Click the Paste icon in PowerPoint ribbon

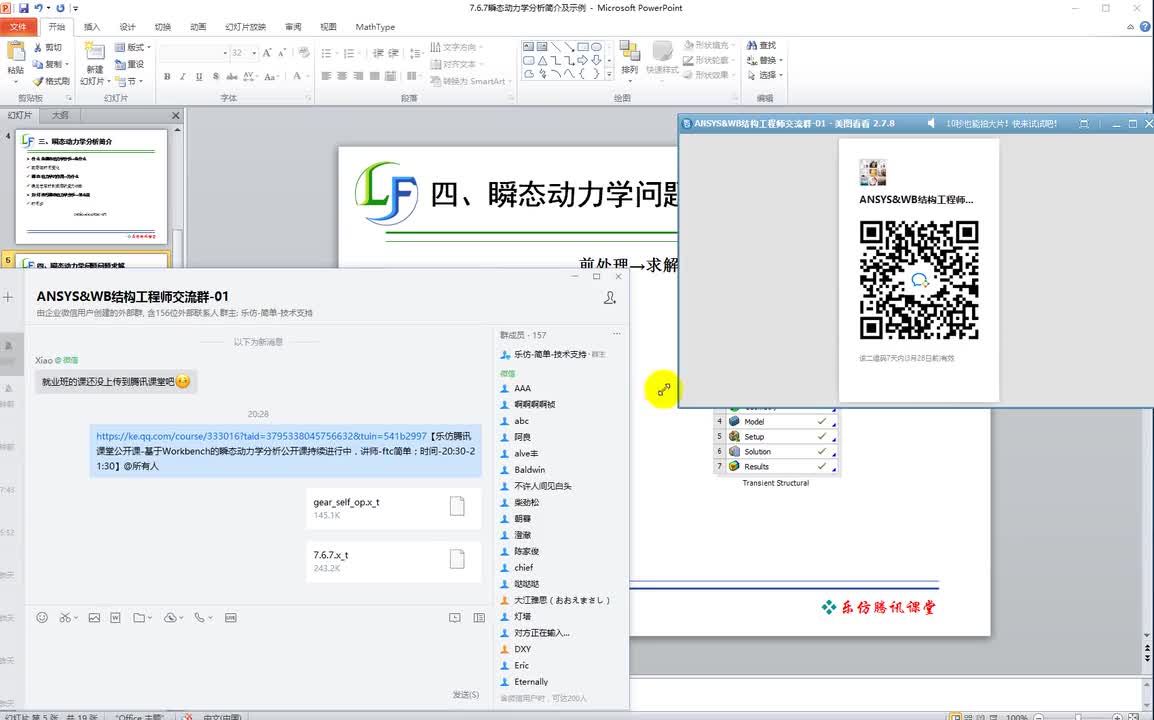(15, 52)
